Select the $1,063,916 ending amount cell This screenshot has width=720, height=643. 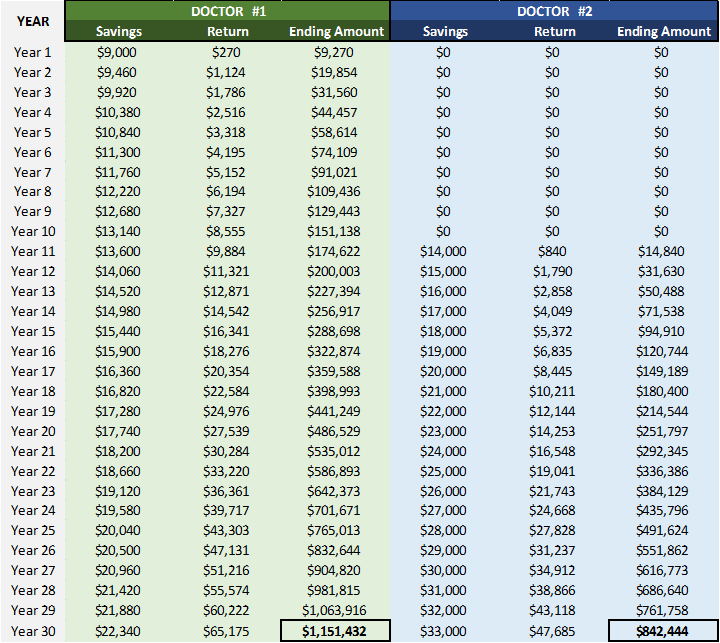(x=336, y=611)
